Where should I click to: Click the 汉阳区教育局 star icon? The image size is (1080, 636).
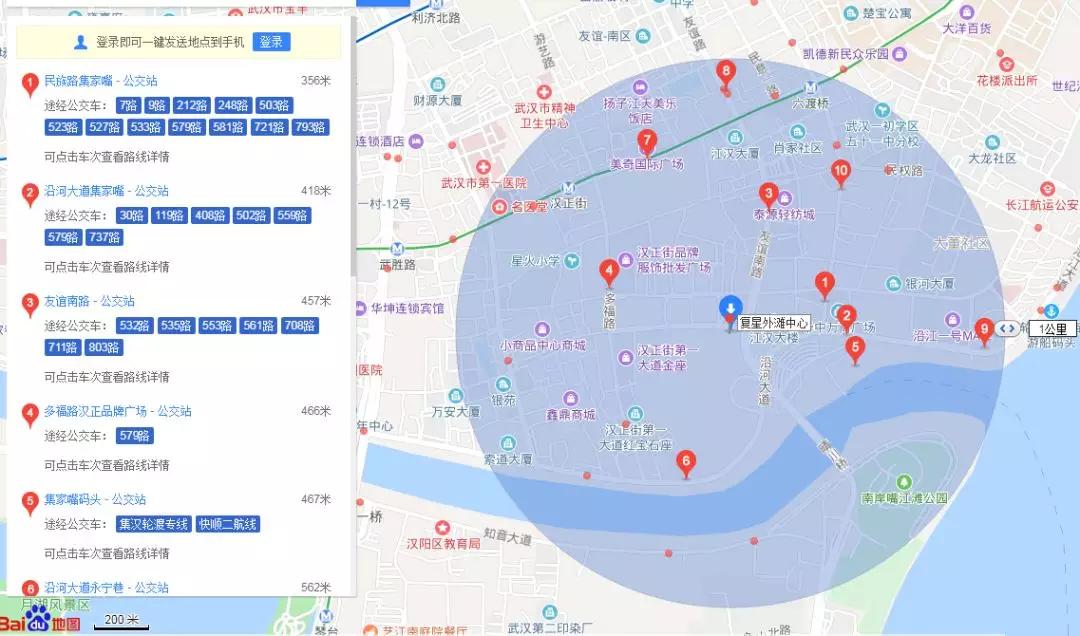click(442, 528)
